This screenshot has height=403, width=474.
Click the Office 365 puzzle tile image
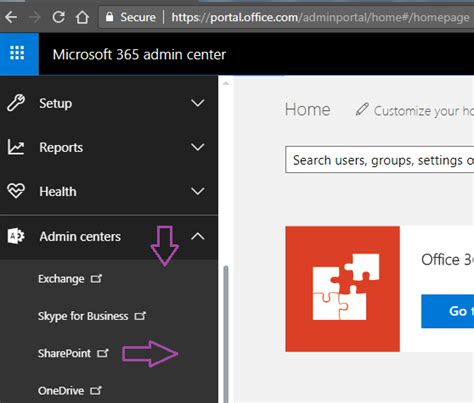342,289
